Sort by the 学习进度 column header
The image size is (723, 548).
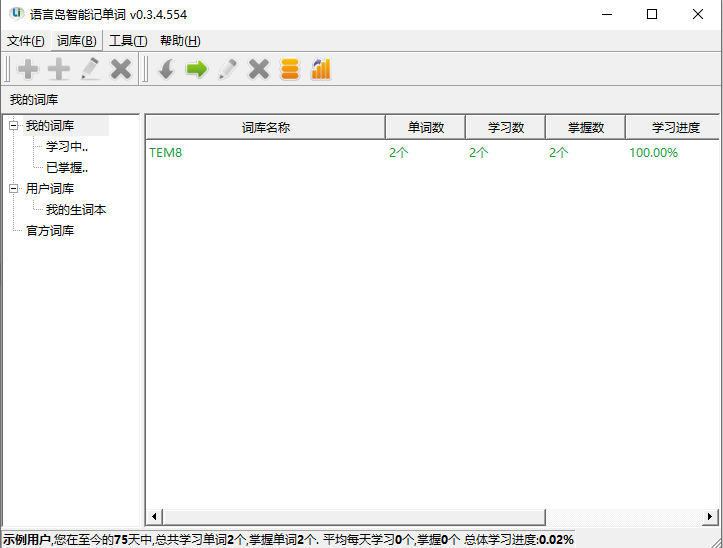tap(673, 127)
